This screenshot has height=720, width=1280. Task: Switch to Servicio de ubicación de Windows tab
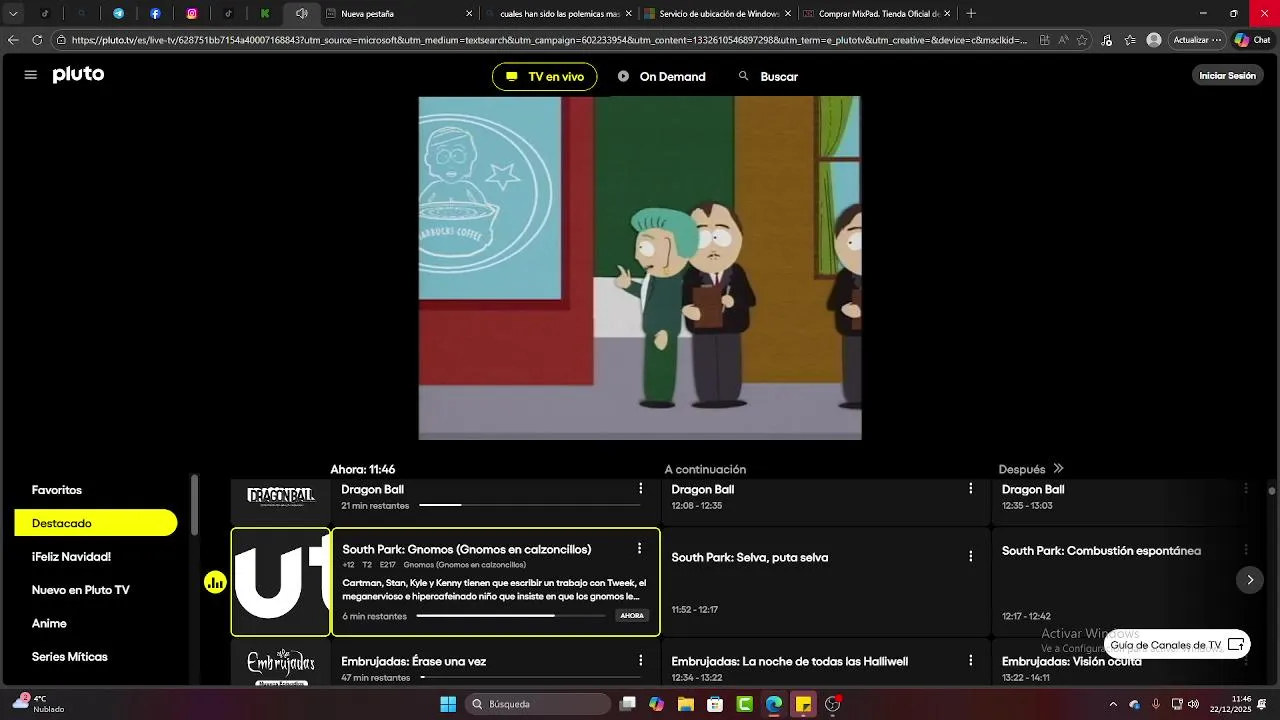[x=718, y=14]
